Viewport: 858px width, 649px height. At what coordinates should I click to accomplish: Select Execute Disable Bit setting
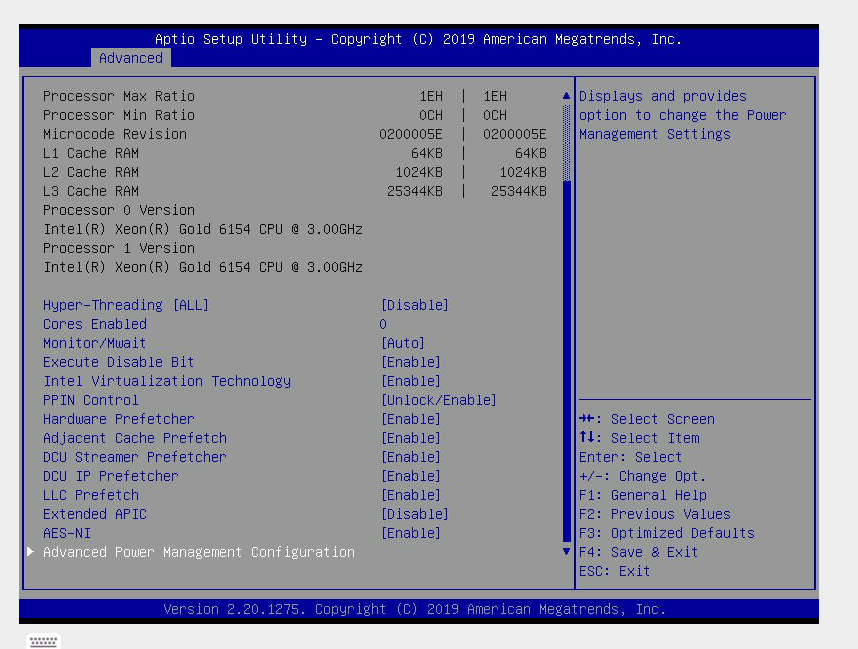[x=118, y=362]
